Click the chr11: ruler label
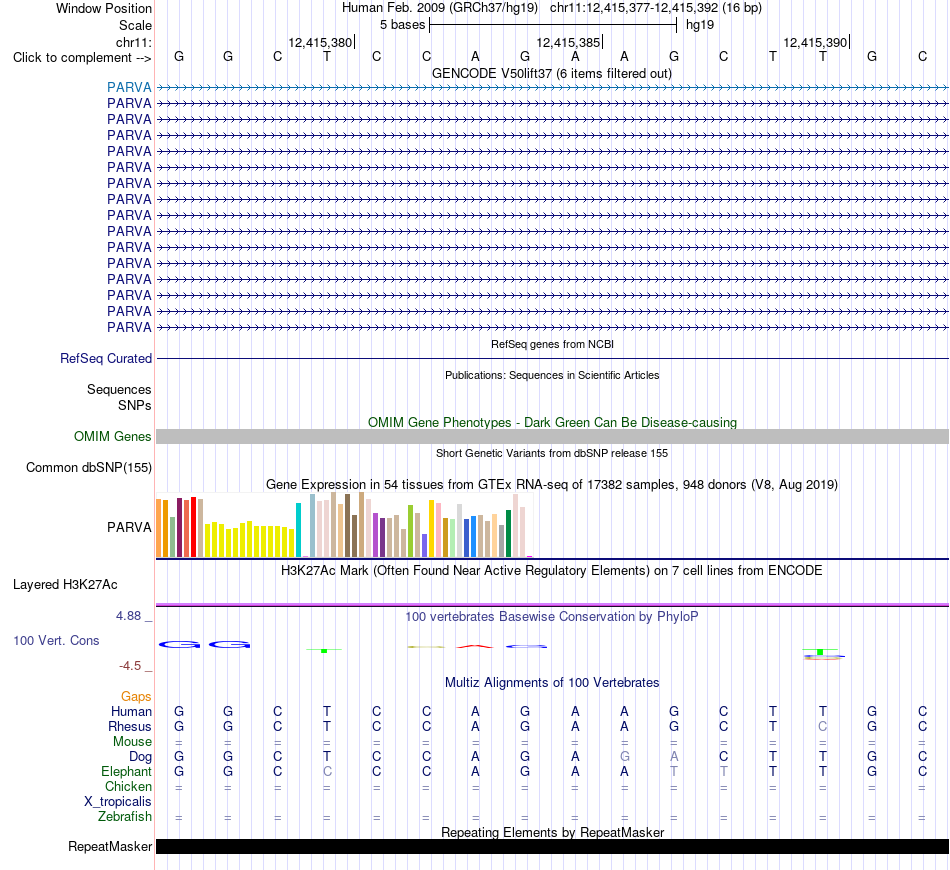 point(133,42)
